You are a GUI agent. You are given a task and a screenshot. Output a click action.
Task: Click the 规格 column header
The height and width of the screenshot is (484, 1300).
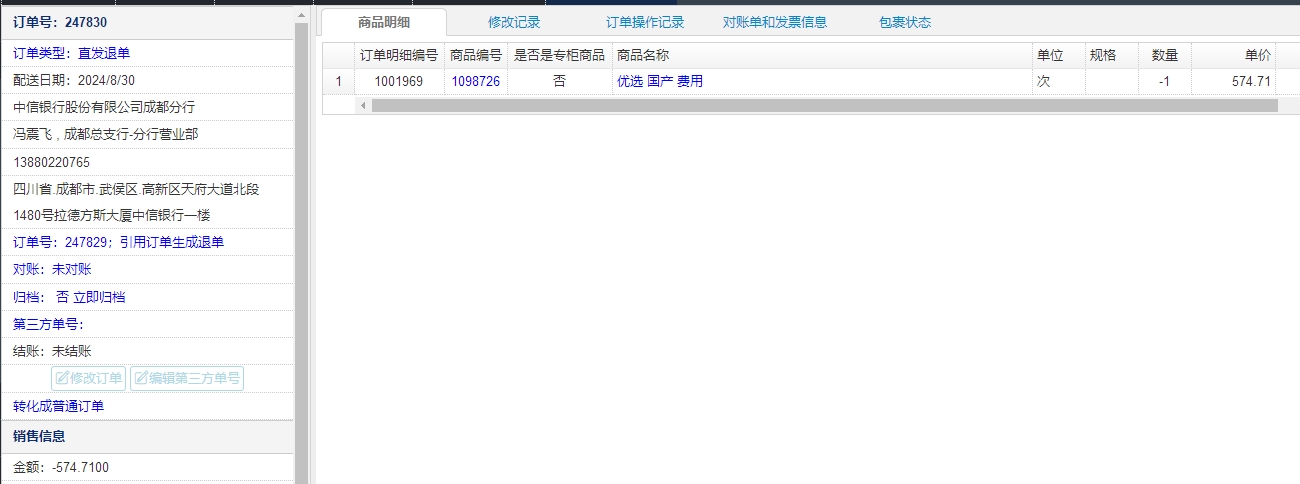pos(1111,56)
